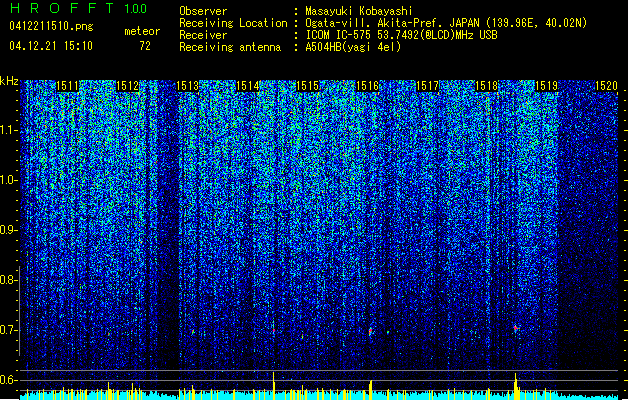Viewport: 629px width, 400px height.
Task: Click the 1515 time marker
Action: point(307,86)
